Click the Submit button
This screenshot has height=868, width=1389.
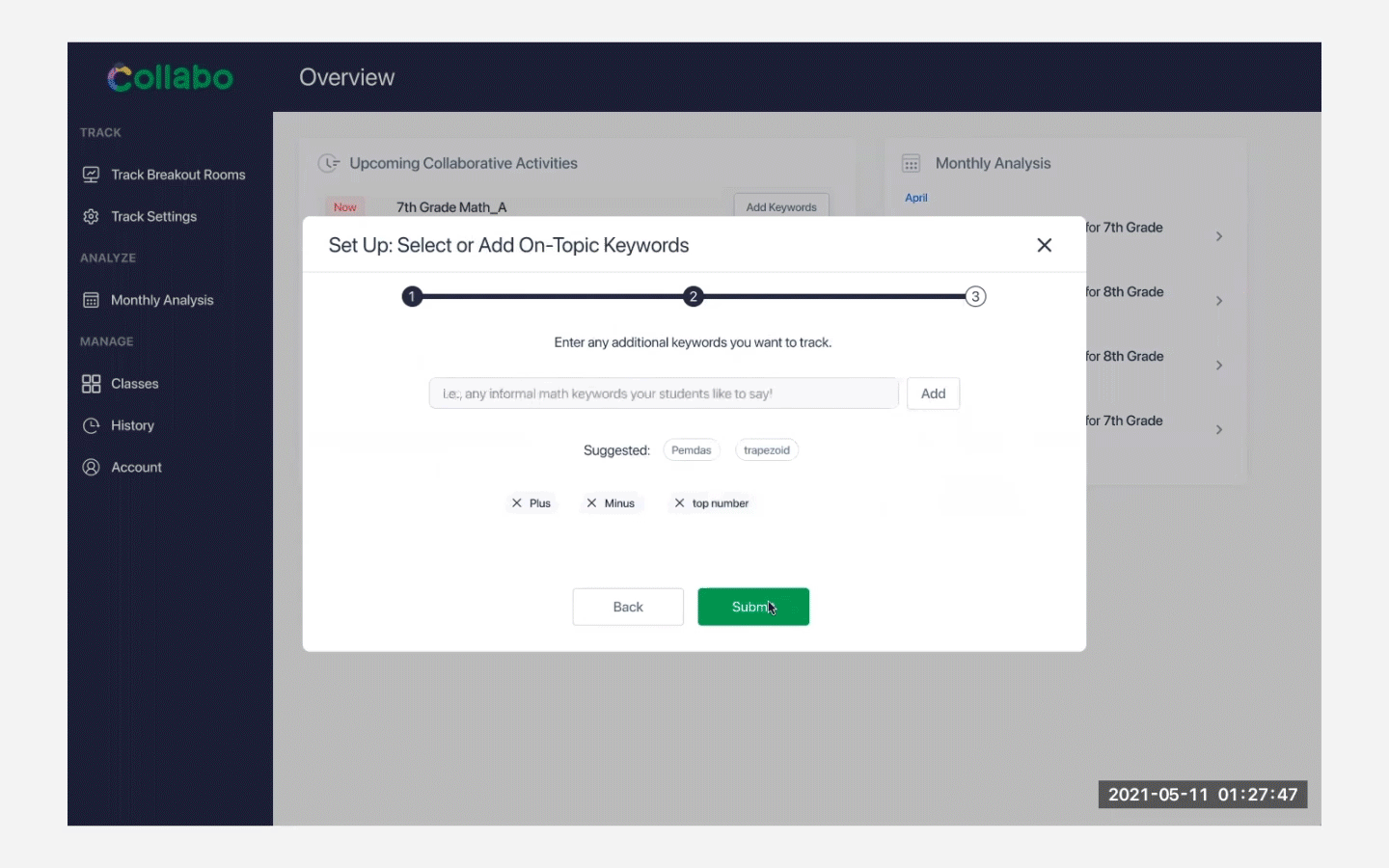(x=753, y=607)
